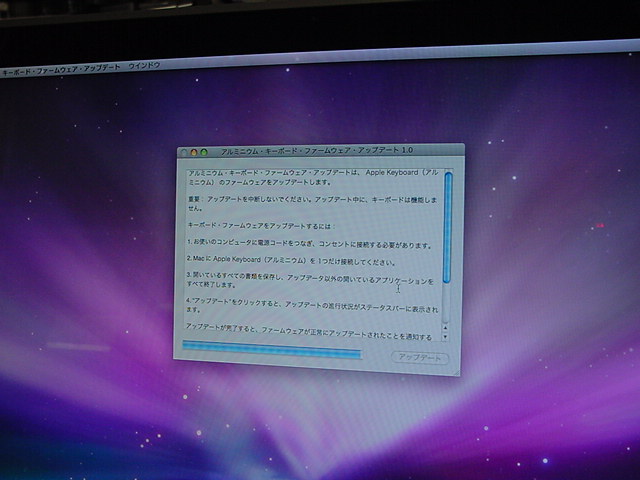Click the yellow minimize button of updater window
Image resolution: width=640 pixels, height=480 pixels.
click(x=194, y=153)
